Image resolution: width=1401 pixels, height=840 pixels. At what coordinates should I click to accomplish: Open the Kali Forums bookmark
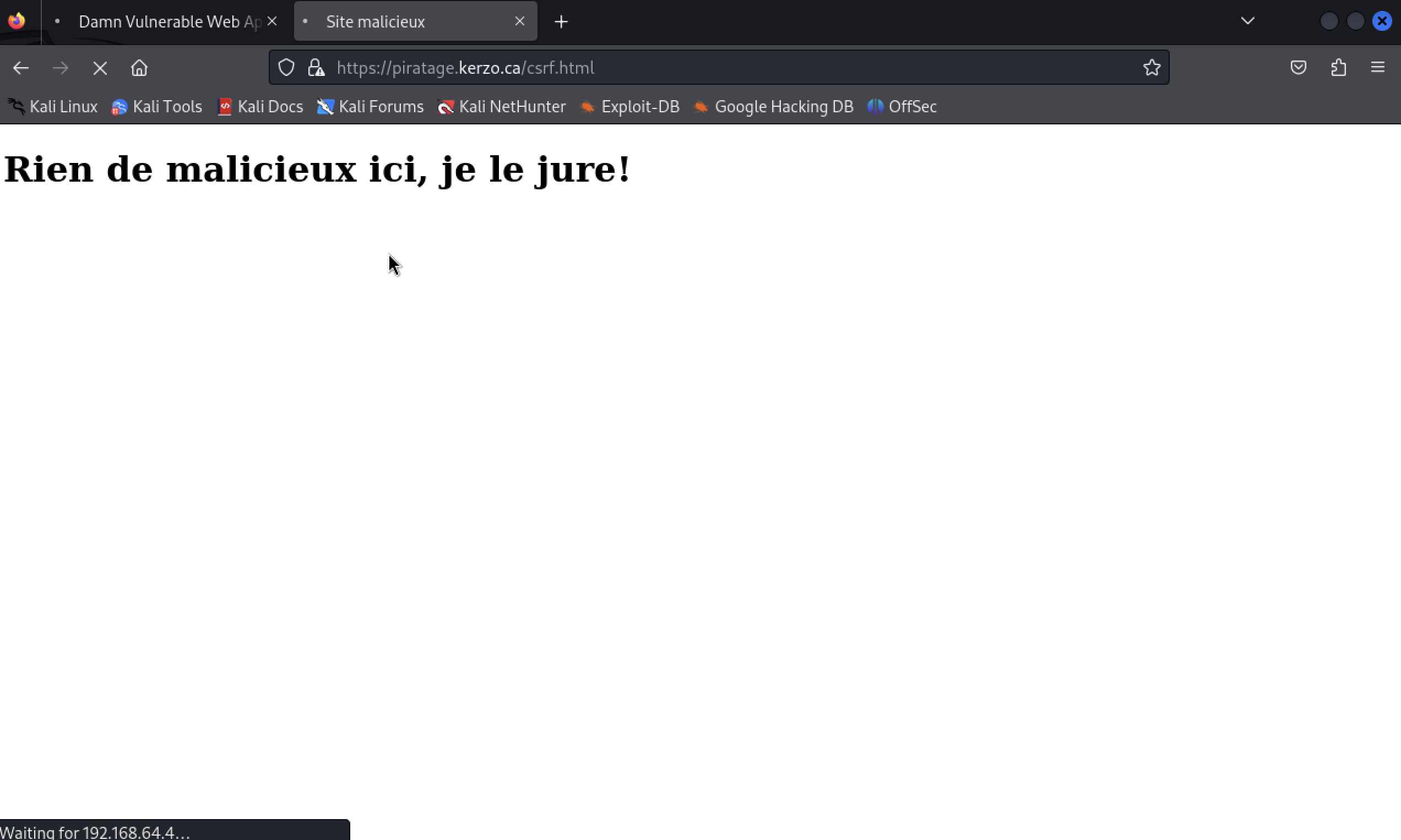[371, 106]
